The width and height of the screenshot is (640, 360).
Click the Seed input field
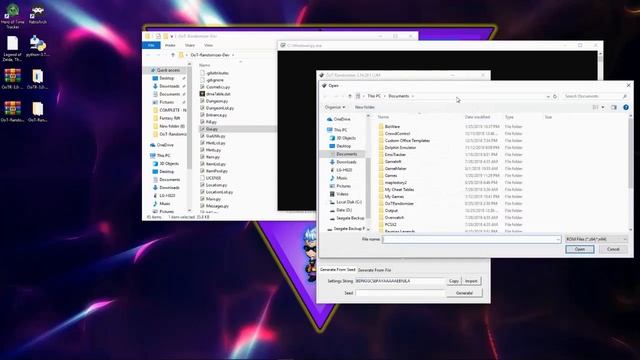point(400,293)
